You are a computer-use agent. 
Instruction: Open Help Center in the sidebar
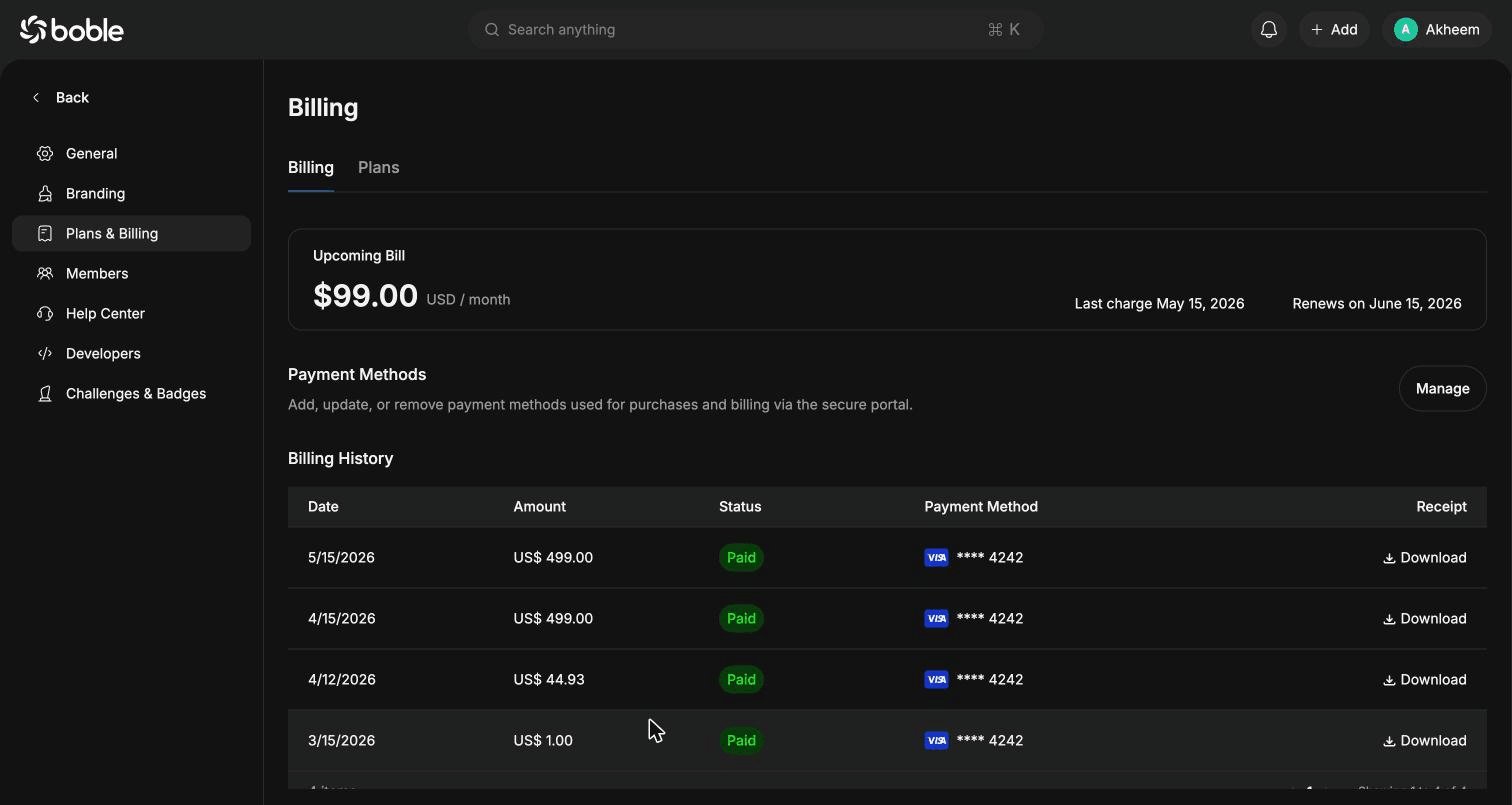tap(131, 313)
